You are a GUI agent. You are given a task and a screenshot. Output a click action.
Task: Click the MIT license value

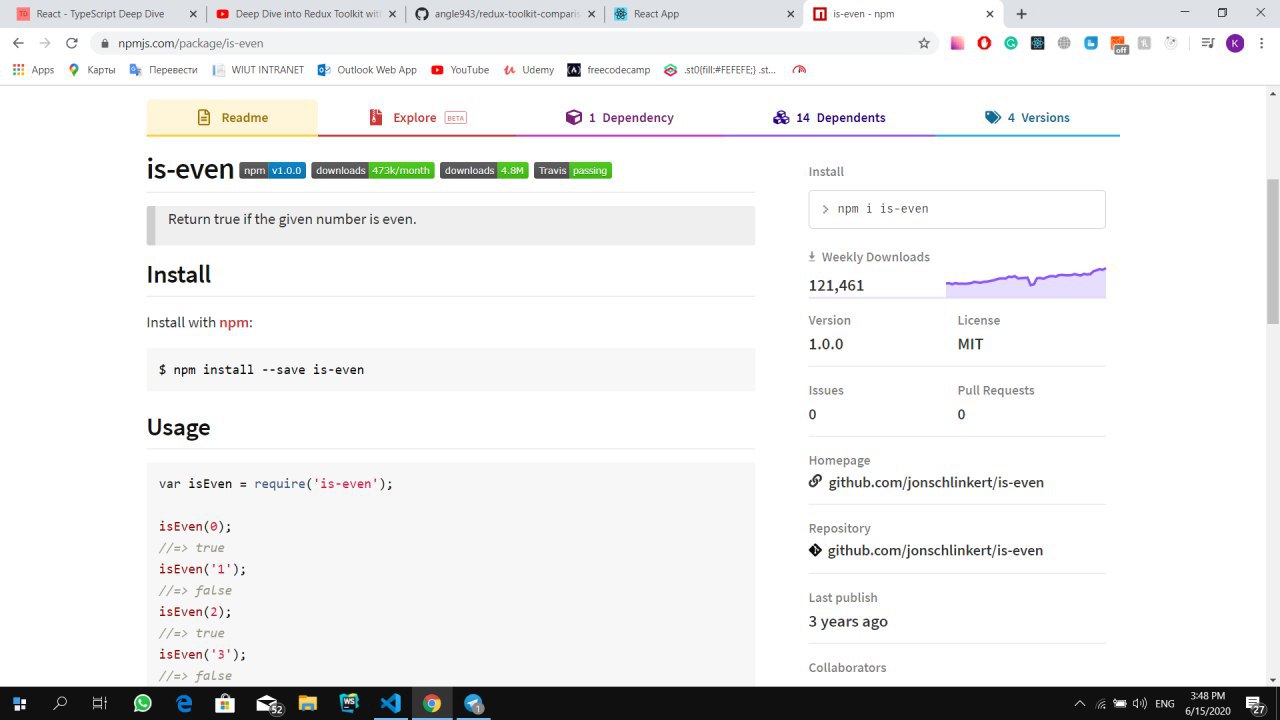[x=970, y=344]
